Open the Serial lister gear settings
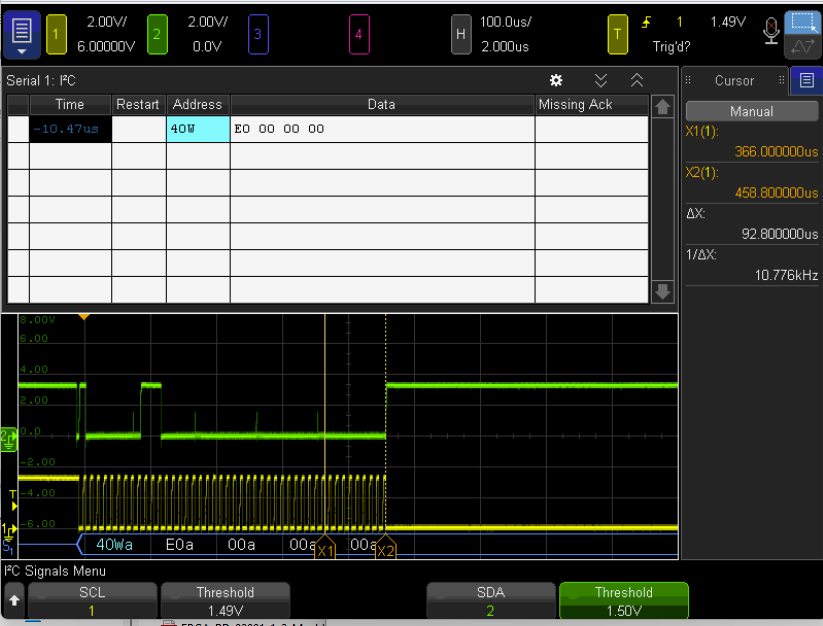 tap(556, 81)
